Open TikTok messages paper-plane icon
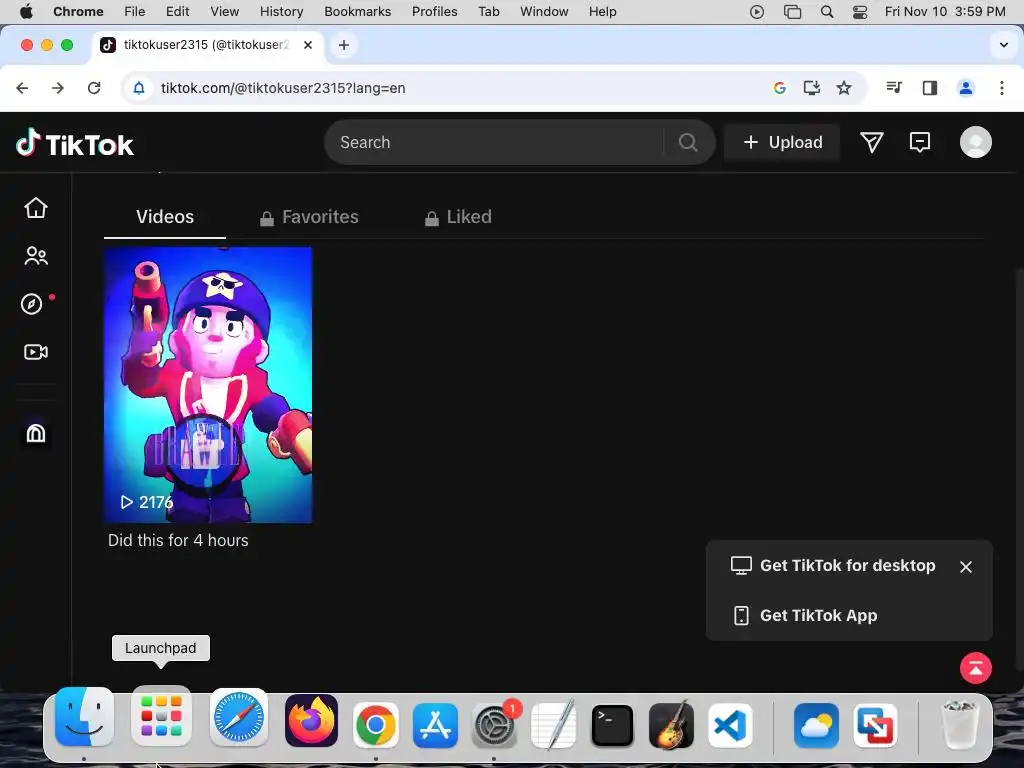The height and width of the screenshot is (768, 1024). point(871,142)
